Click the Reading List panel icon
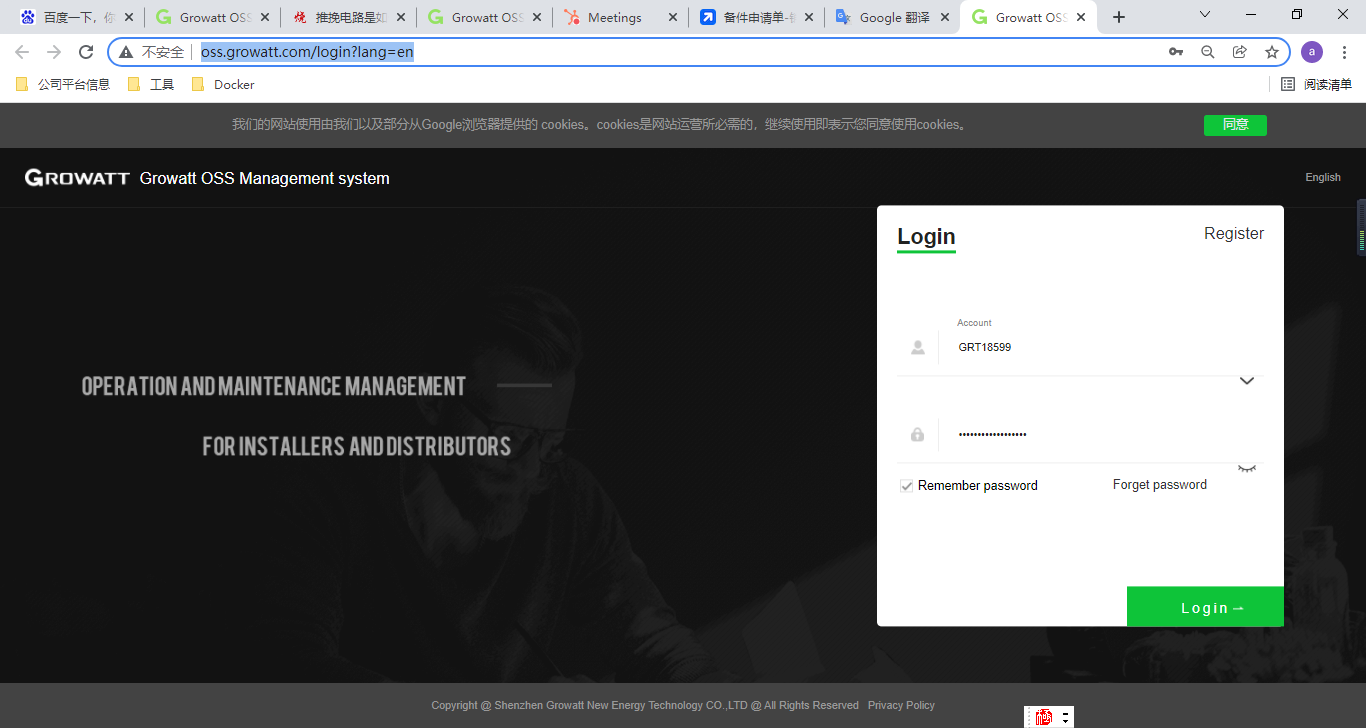 1287,84
